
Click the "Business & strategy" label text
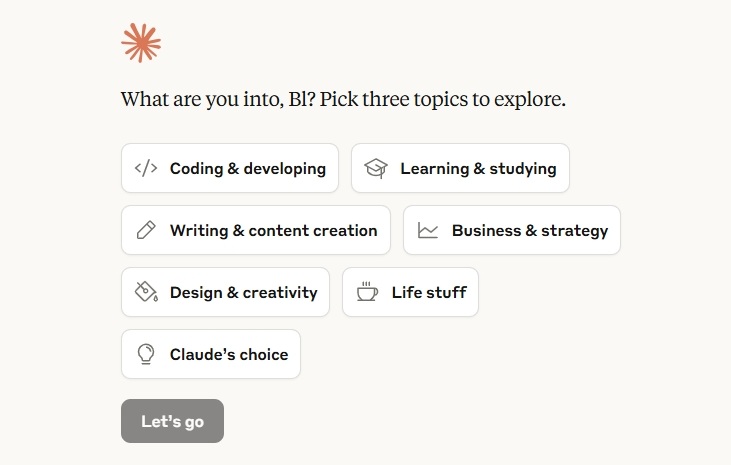pyautogui.click(x=530, y=230)
